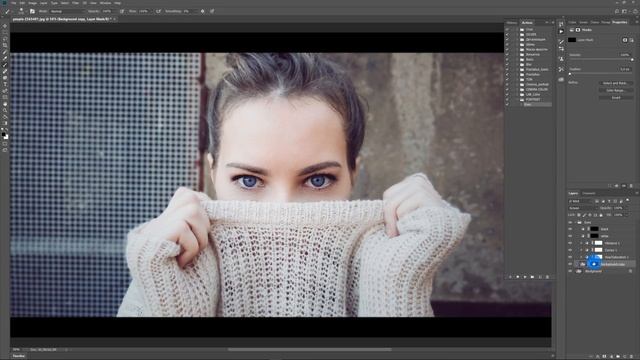Image resolution: width=640 pixels, height=360 pixels.
Task: Switch to the History panel tab
Action: pyautogui.click(x=511, y=23)
